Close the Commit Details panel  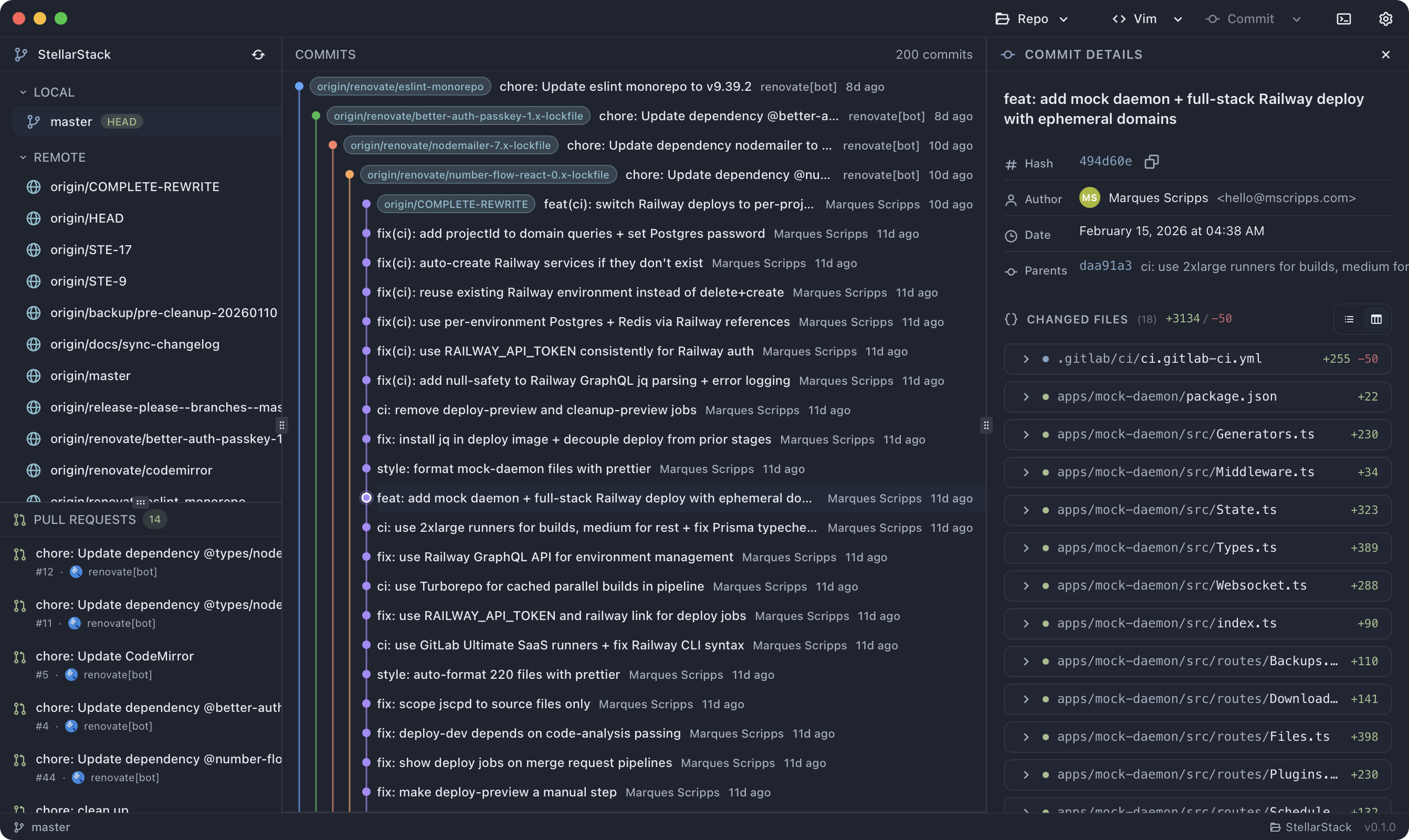point(1385,55)
